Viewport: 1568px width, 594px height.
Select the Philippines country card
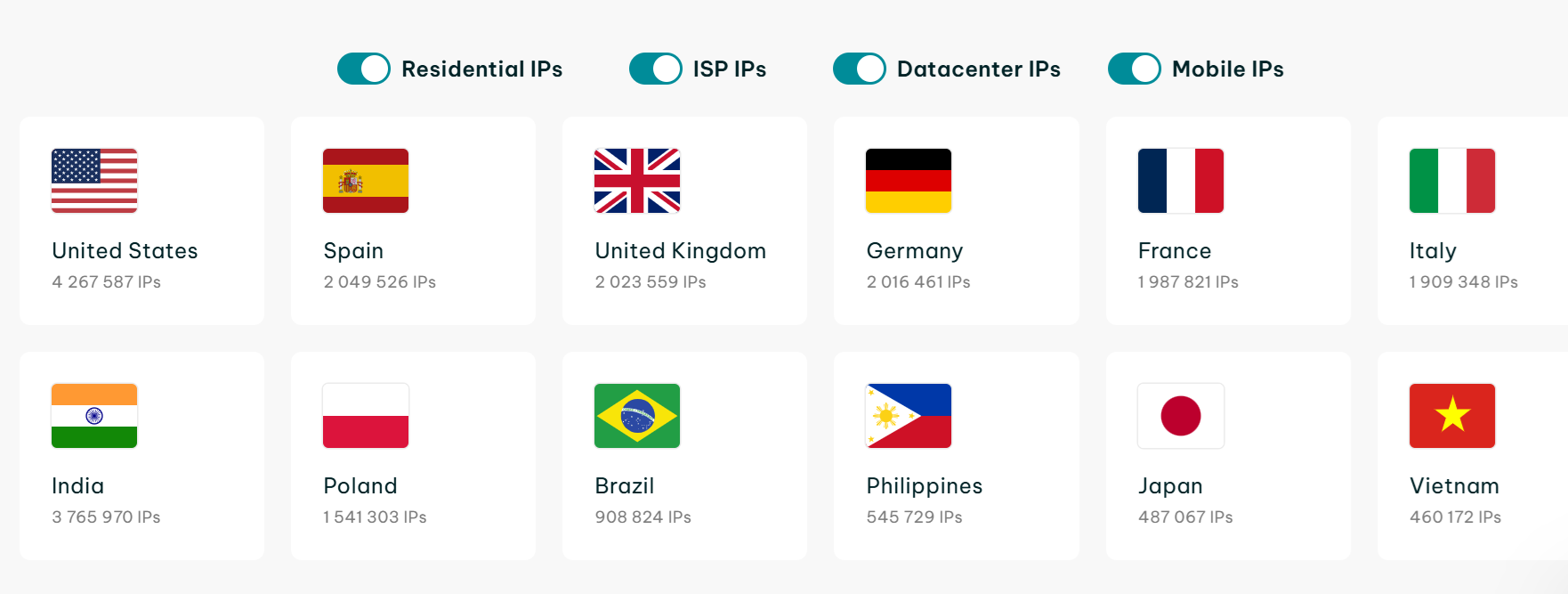click(x=956, y=455)
